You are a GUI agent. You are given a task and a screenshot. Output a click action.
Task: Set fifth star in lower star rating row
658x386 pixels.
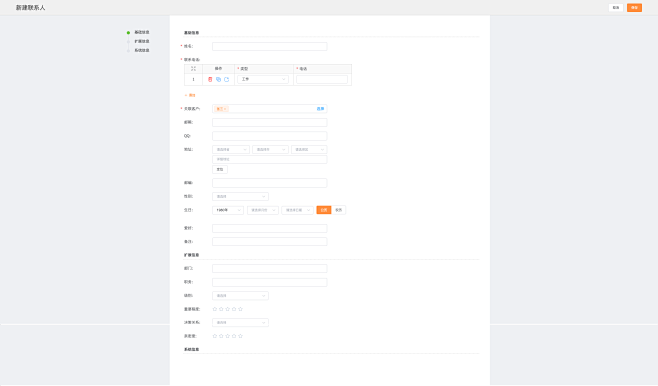click(240, 336)
